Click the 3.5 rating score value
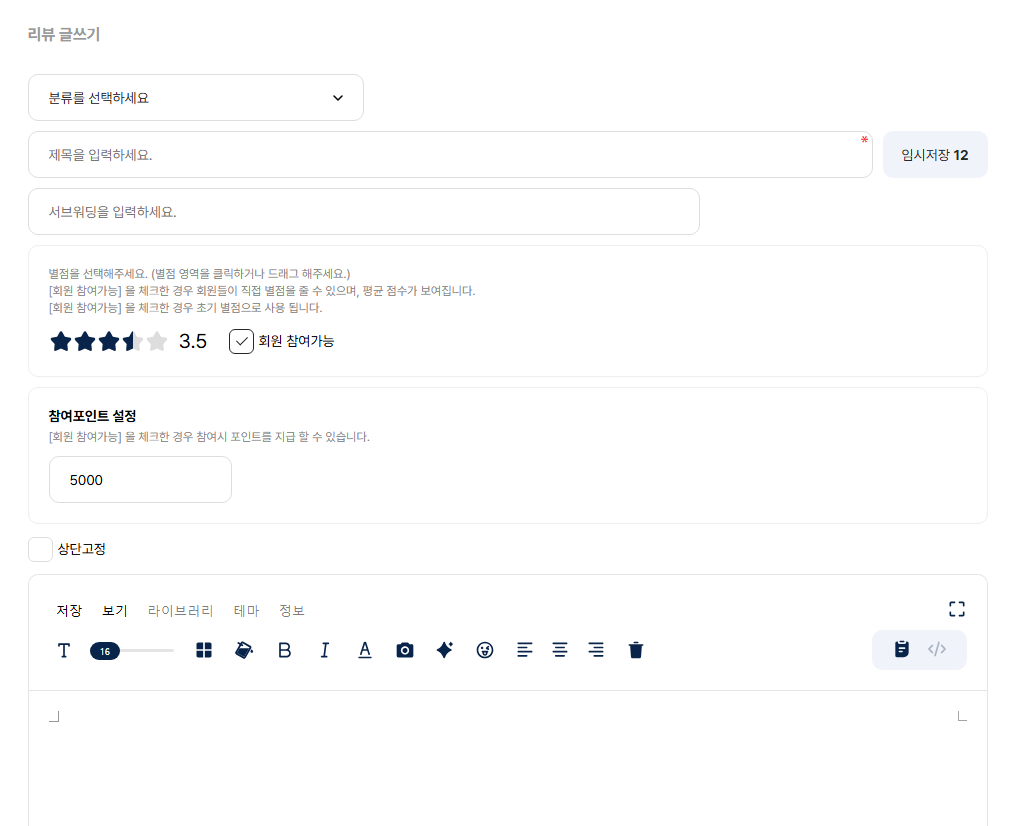This screenshot has height=826, width=1014. point(193,341)
